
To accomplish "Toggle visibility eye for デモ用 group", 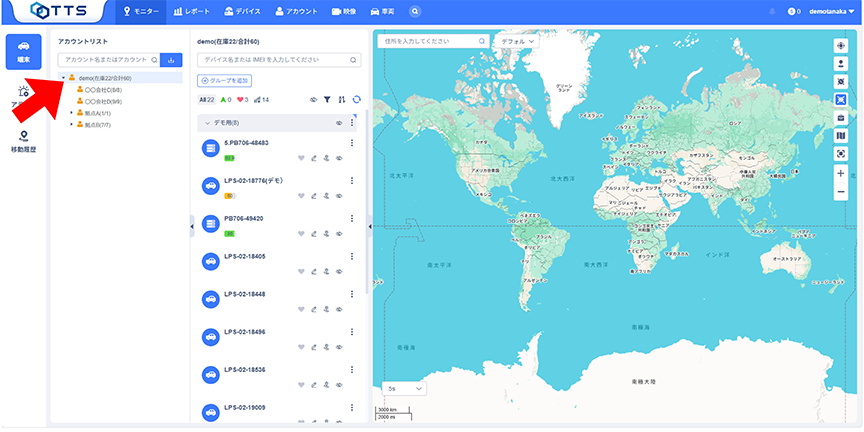I will coord(339,123).
